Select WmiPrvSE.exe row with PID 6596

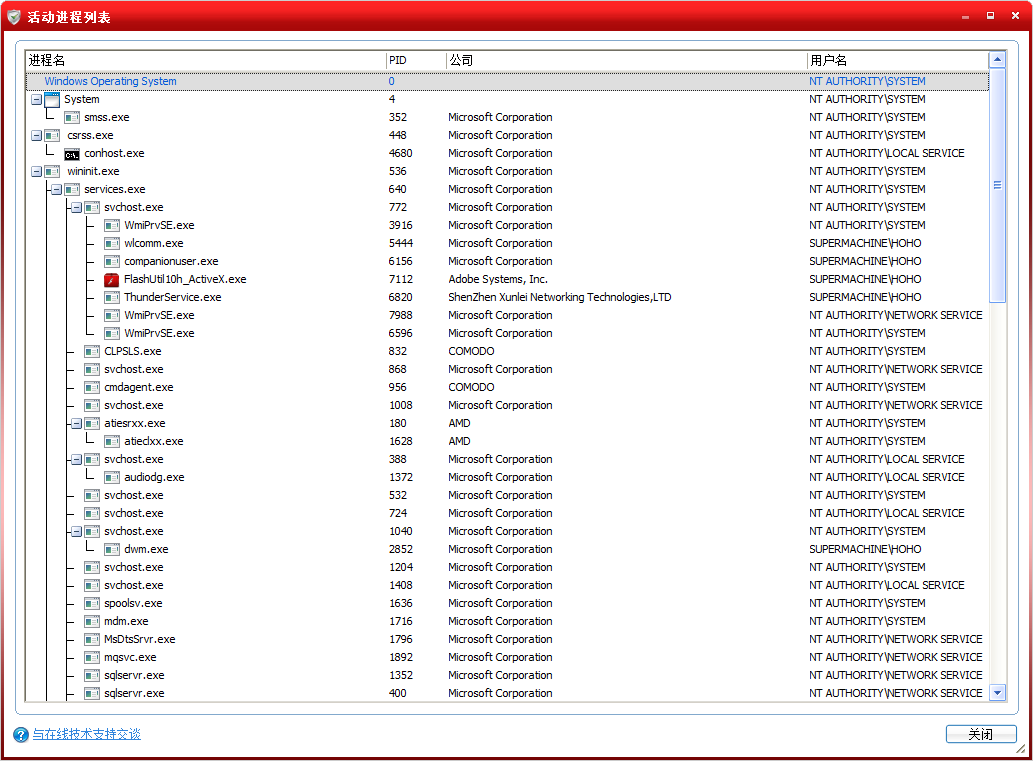[507, 333]
